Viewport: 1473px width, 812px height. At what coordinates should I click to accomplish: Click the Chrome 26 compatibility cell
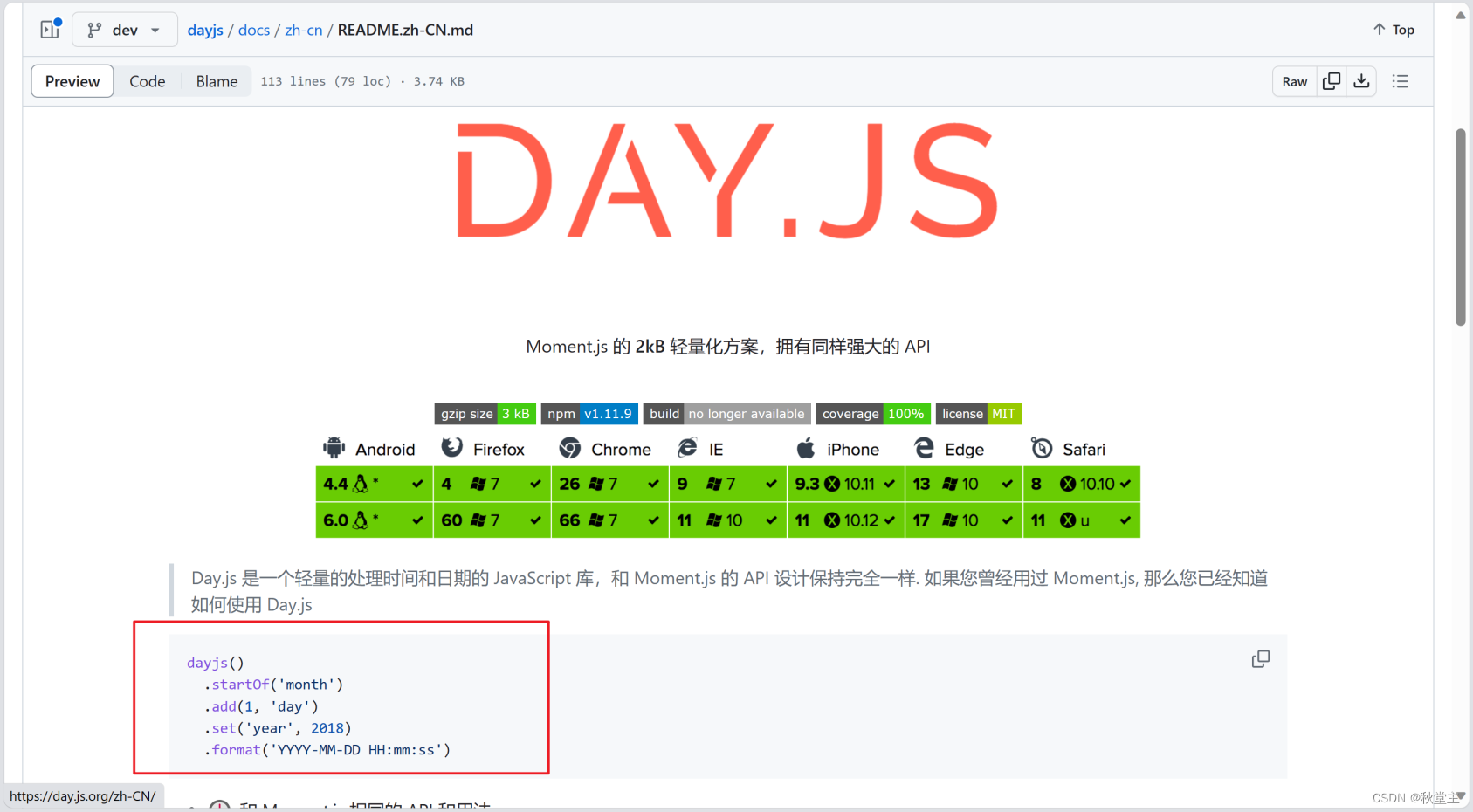609,484
